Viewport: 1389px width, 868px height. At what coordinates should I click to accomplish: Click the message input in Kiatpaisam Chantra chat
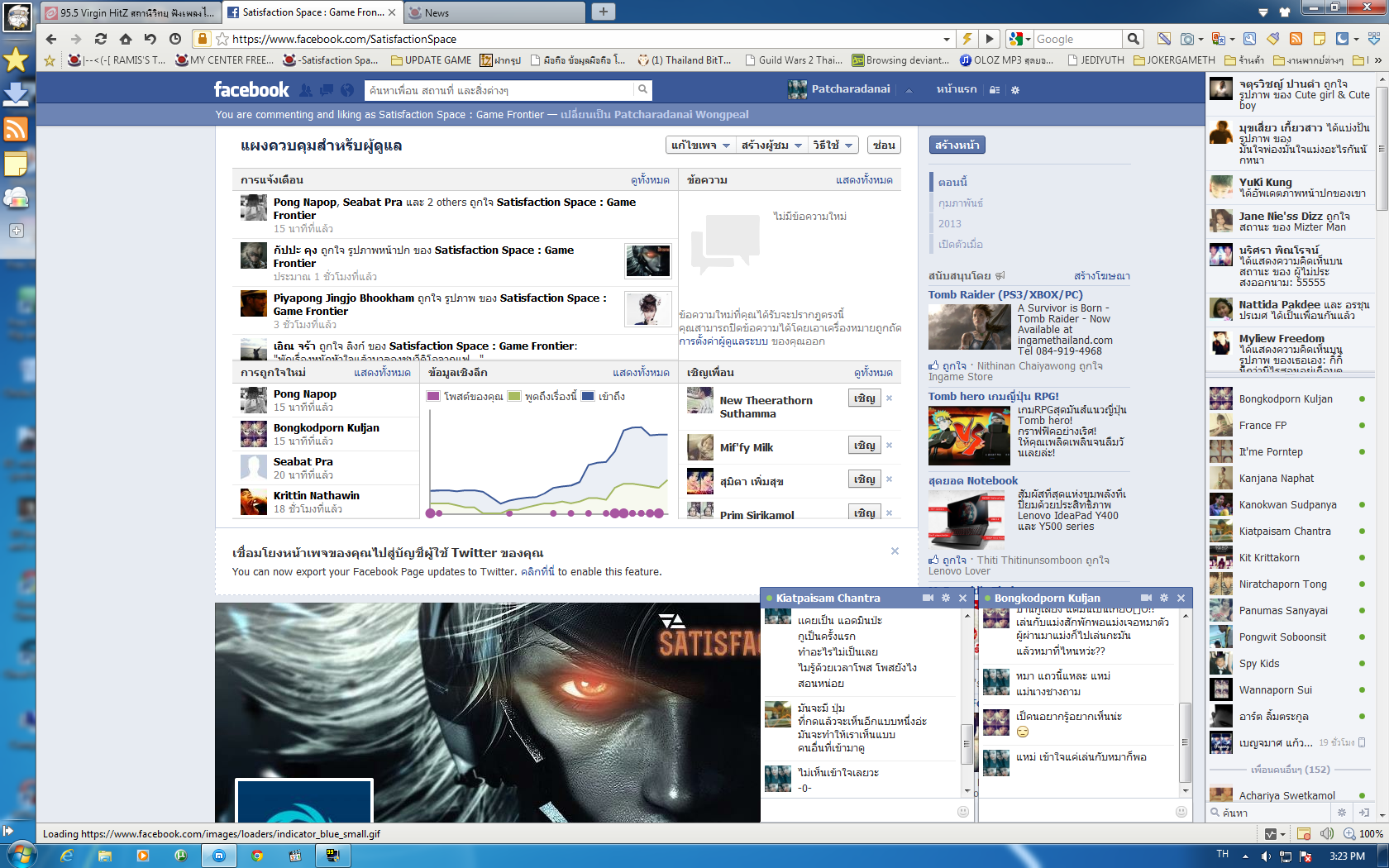tap(858, 812)
